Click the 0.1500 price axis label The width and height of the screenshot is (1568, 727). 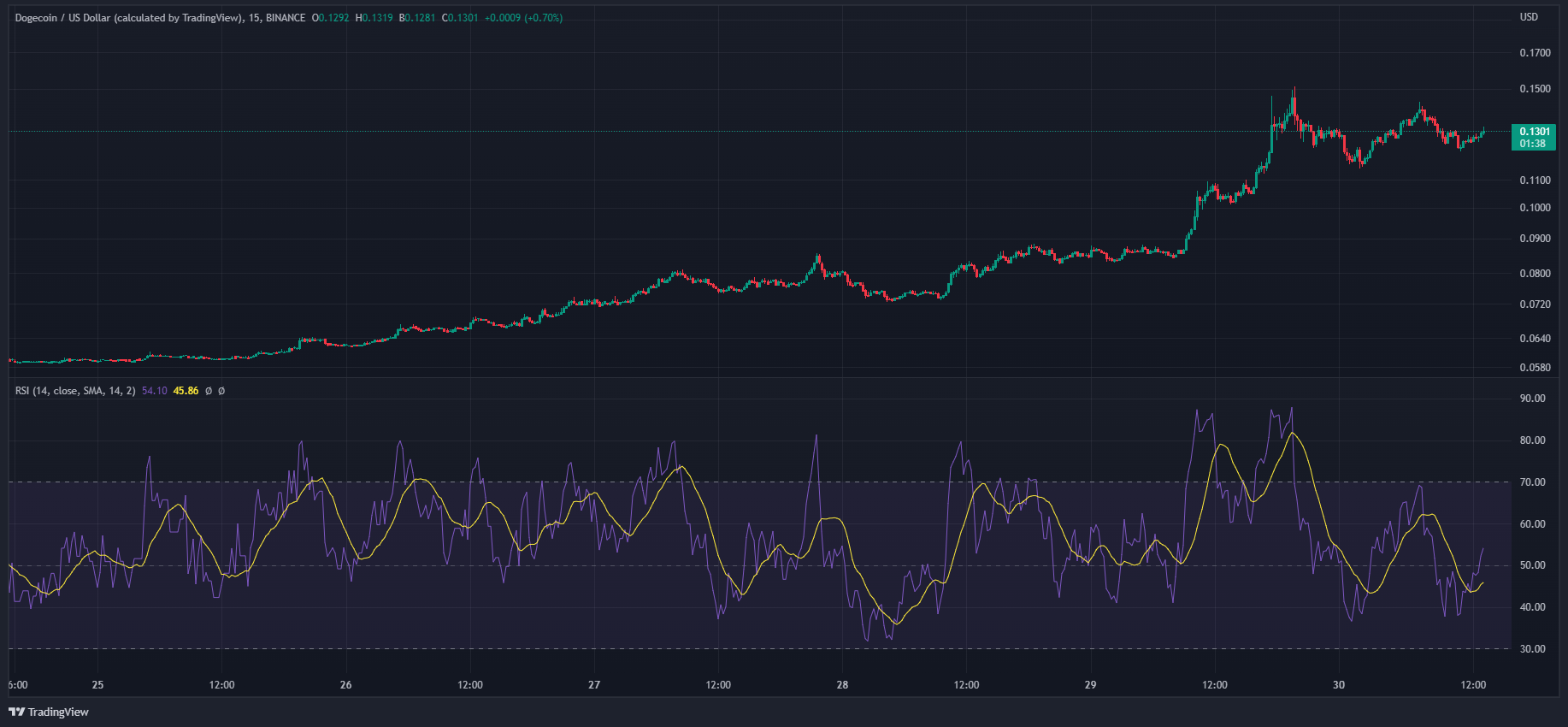1534,89
